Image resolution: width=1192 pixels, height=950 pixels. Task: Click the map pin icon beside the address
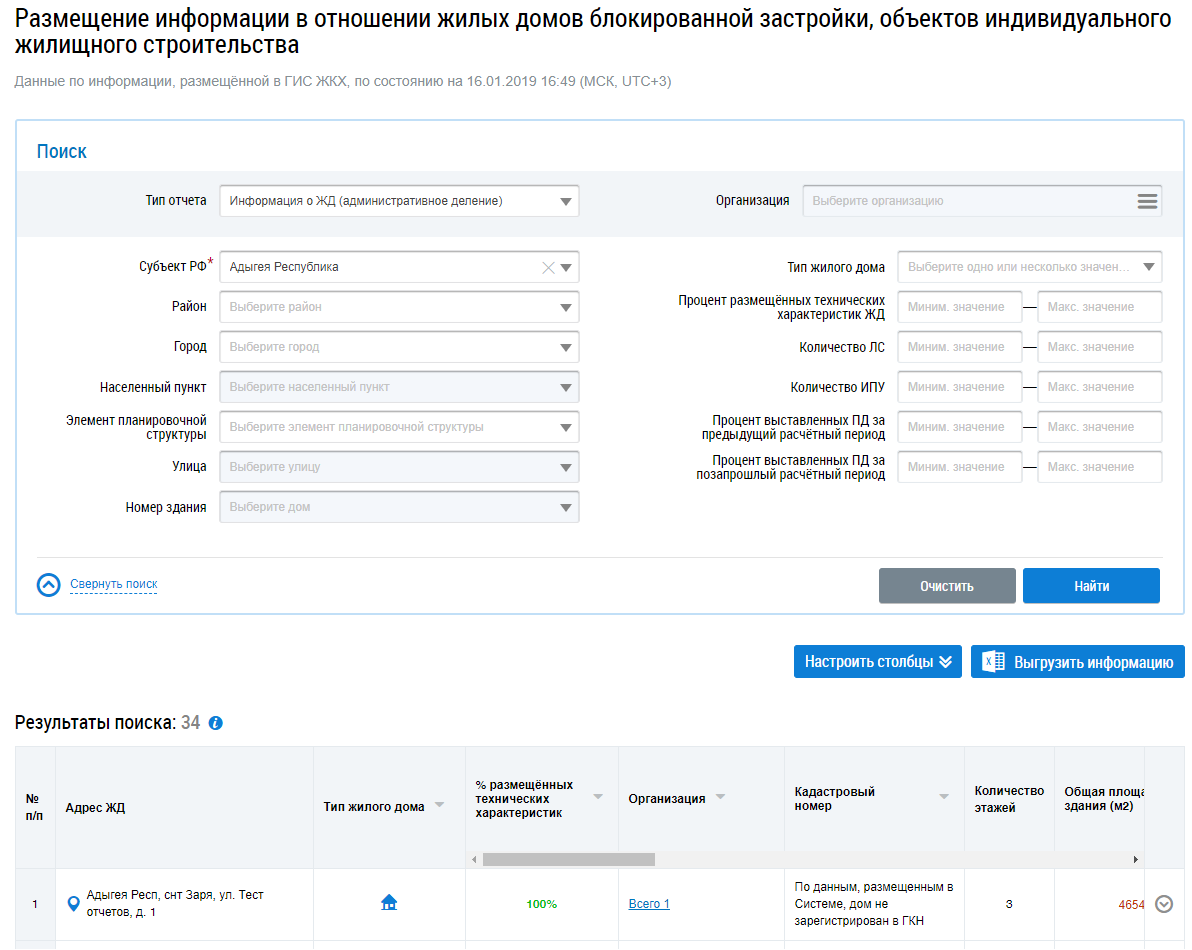tap(73, 904)
